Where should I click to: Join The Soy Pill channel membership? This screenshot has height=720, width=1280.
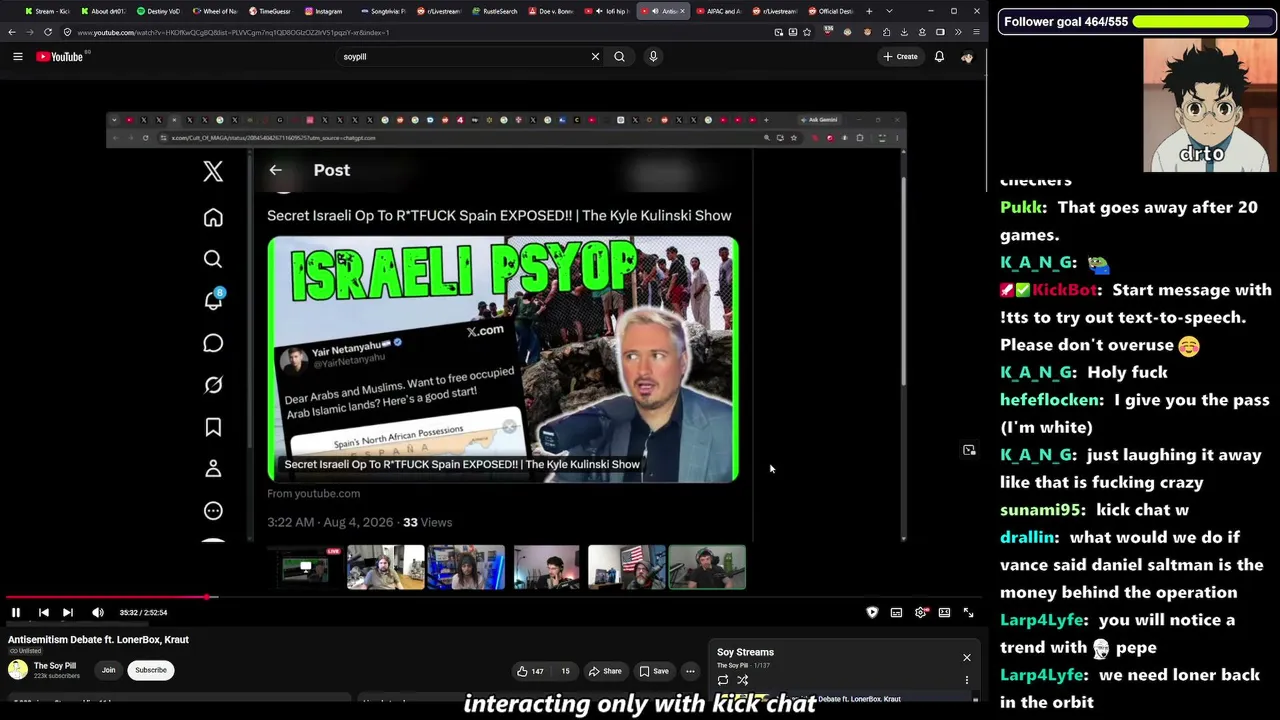coord(108,670)
